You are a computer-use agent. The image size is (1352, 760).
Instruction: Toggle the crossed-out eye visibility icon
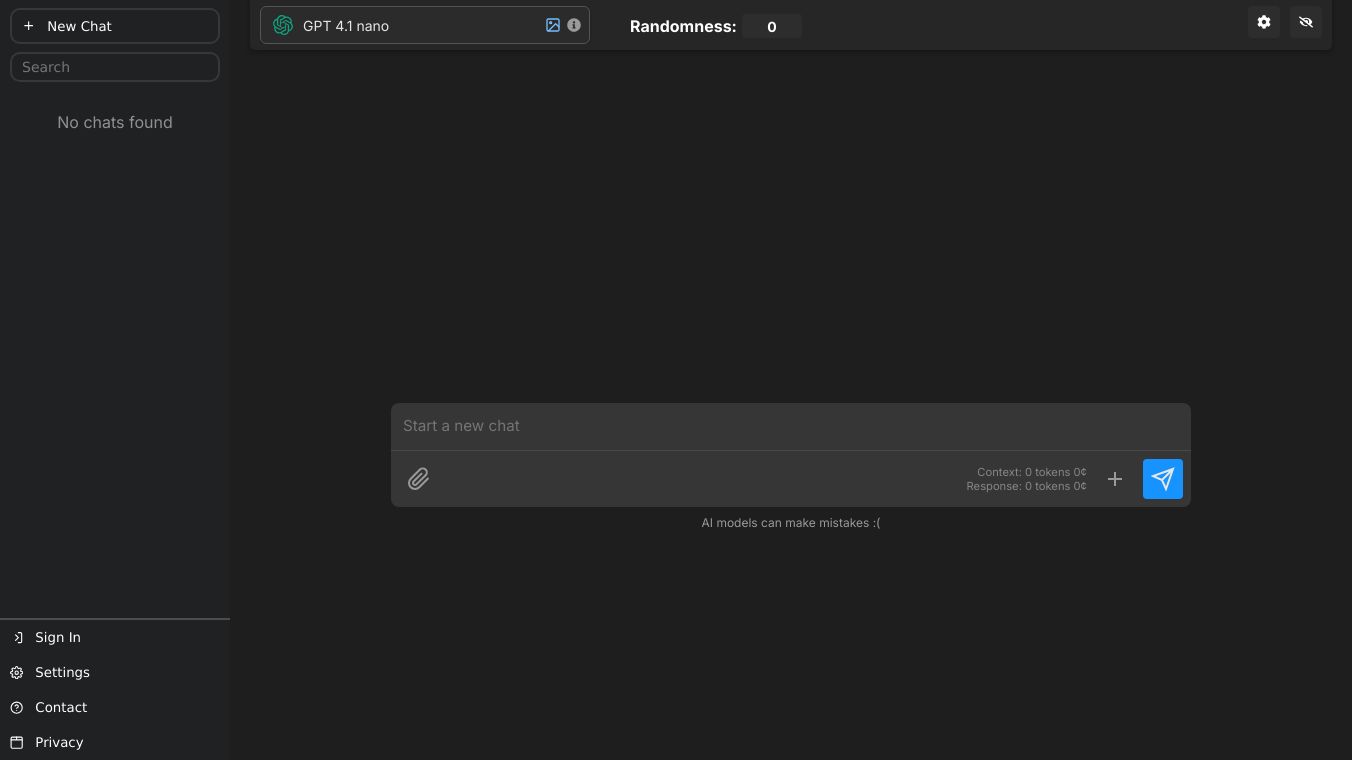[x=1306, y=22]
